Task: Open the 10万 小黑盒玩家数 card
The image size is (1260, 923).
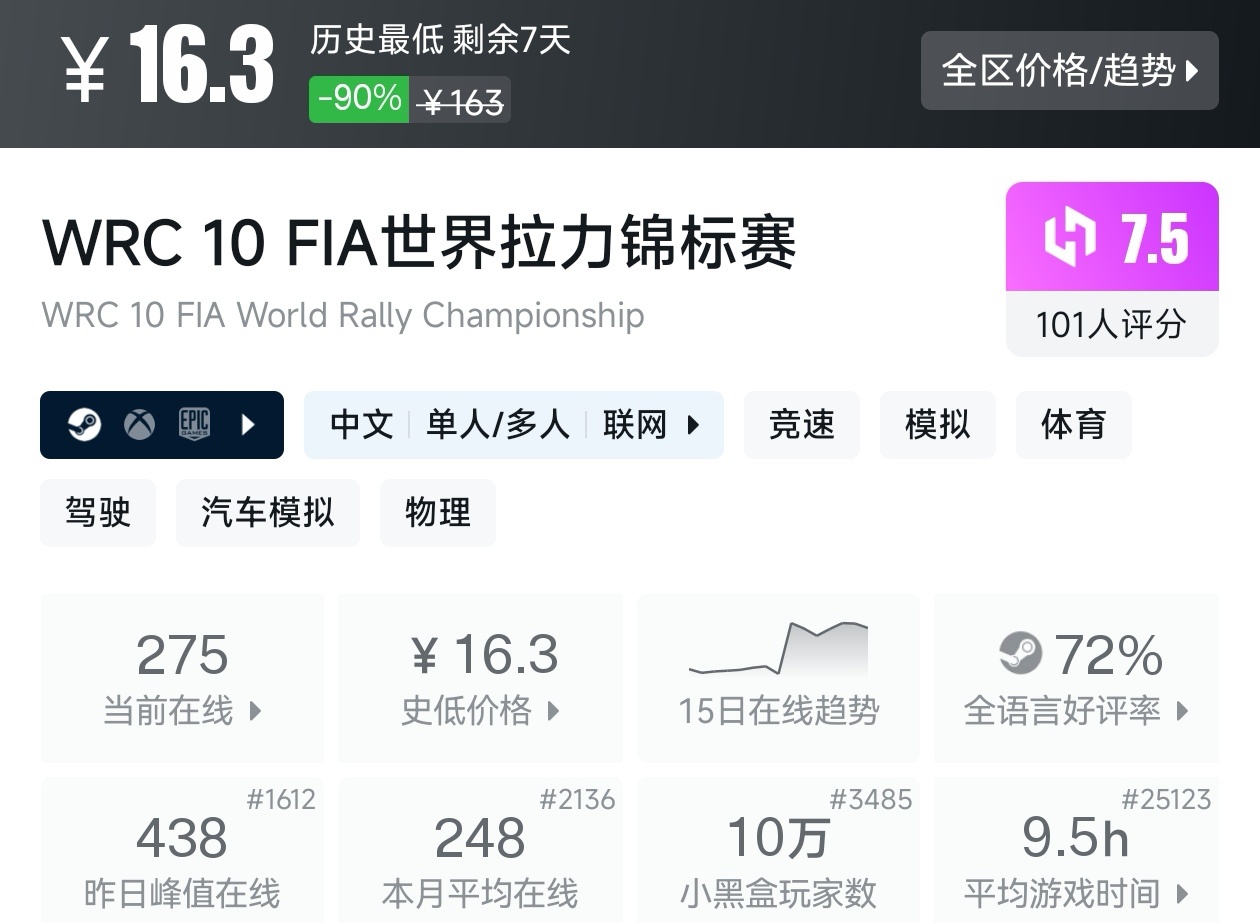Action: click(778, 850)
